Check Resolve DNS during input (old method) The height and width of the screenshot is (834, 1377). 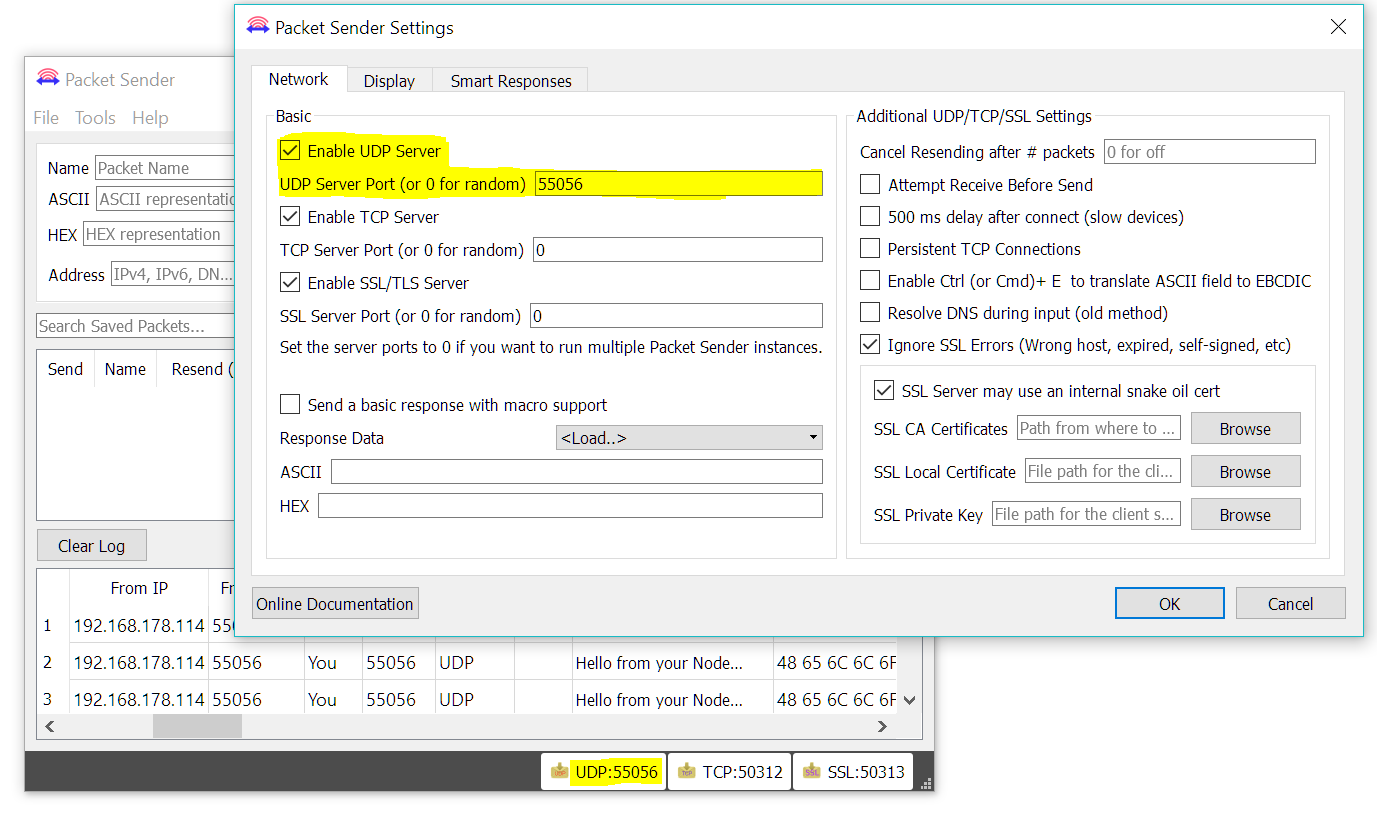tap(870, 313)
